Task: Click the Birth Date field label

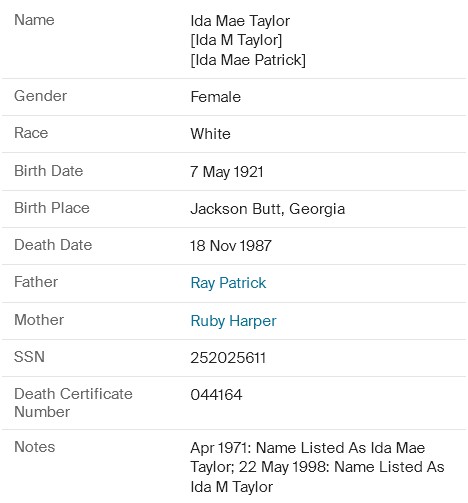Action: click(48, 171)
